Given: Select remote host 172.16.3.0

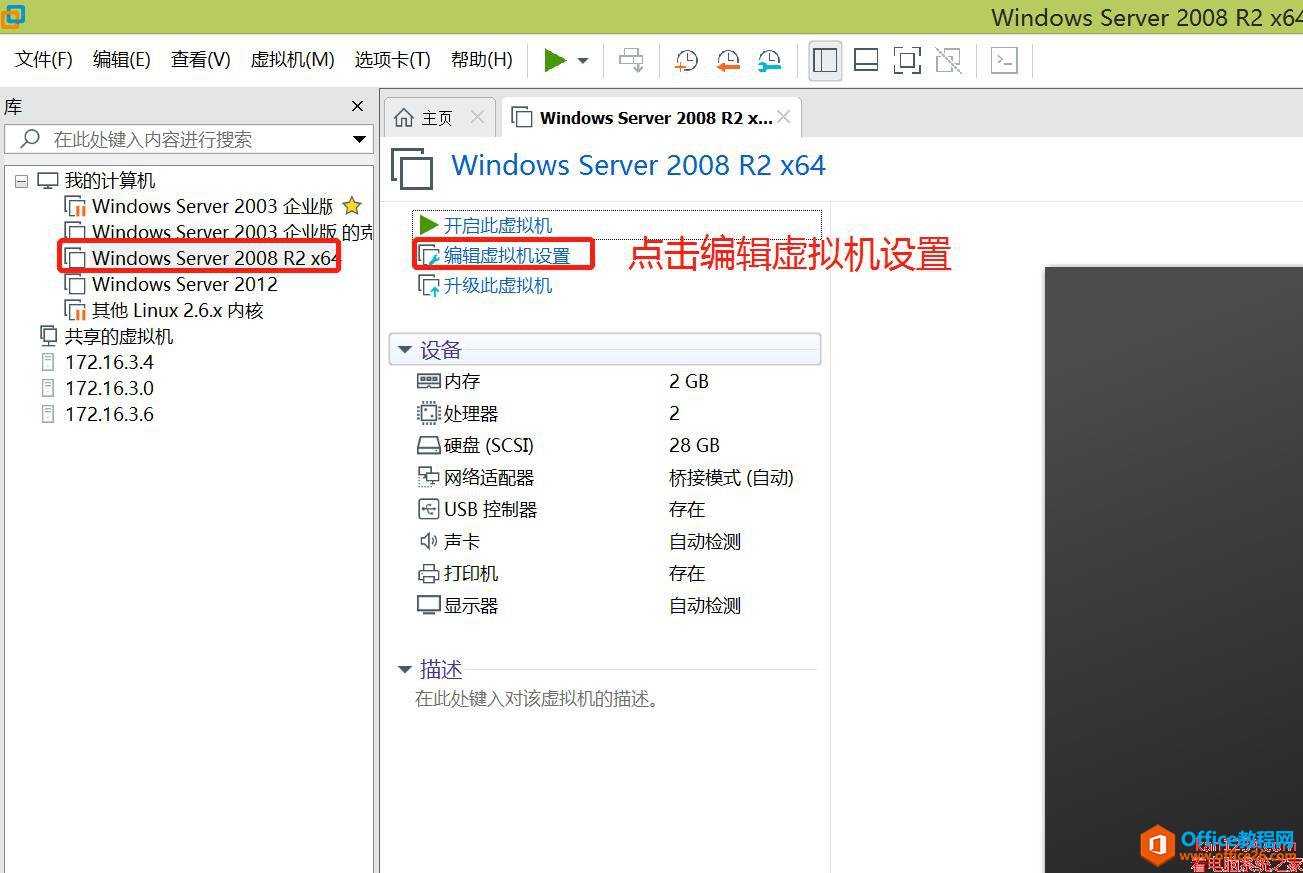Looking at the screenshot, I should click(109, 388).
